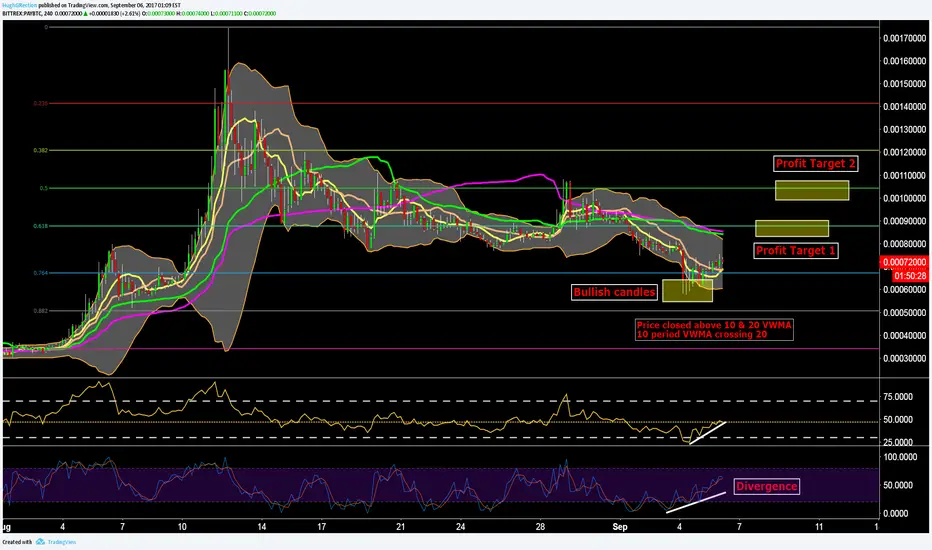Click the O:0.00073000 open value
The width and height of the screenshot is (932, 550).
tap(159, 13)
